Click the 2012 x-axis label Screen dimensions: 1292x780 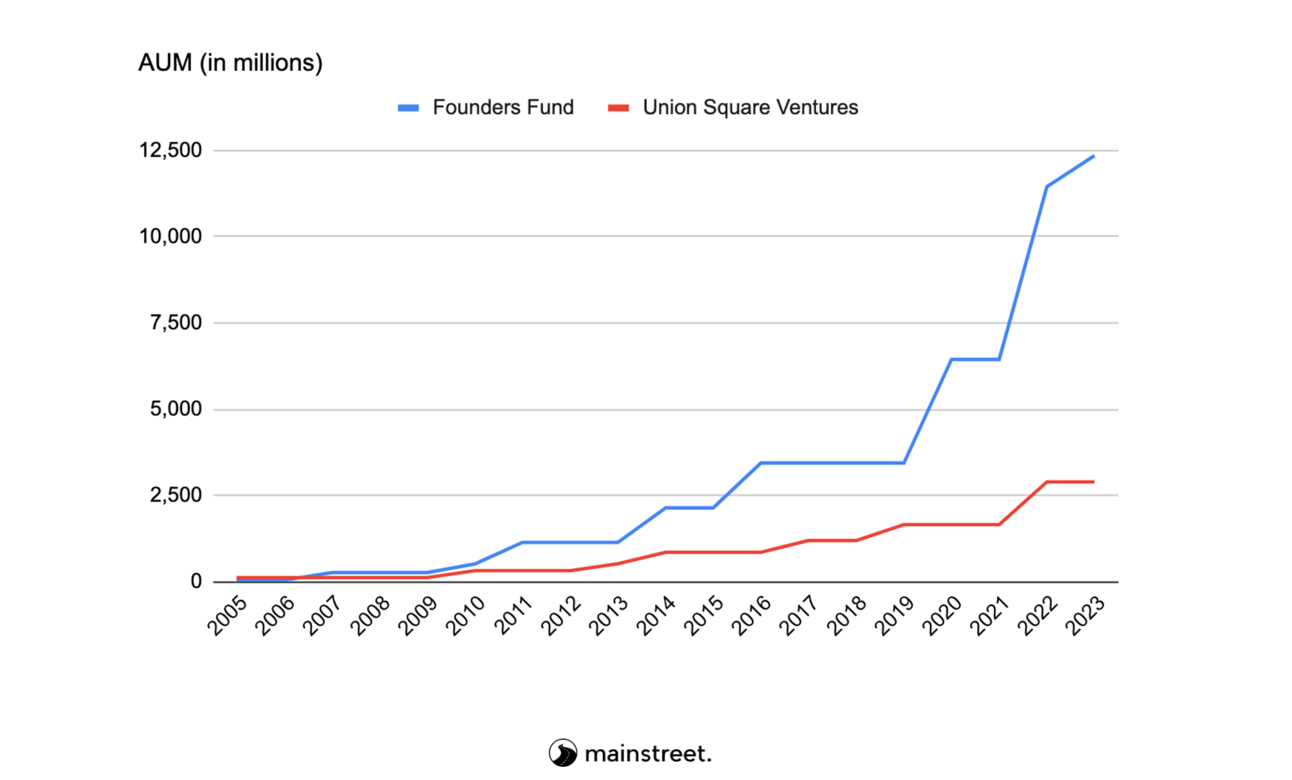562,614
